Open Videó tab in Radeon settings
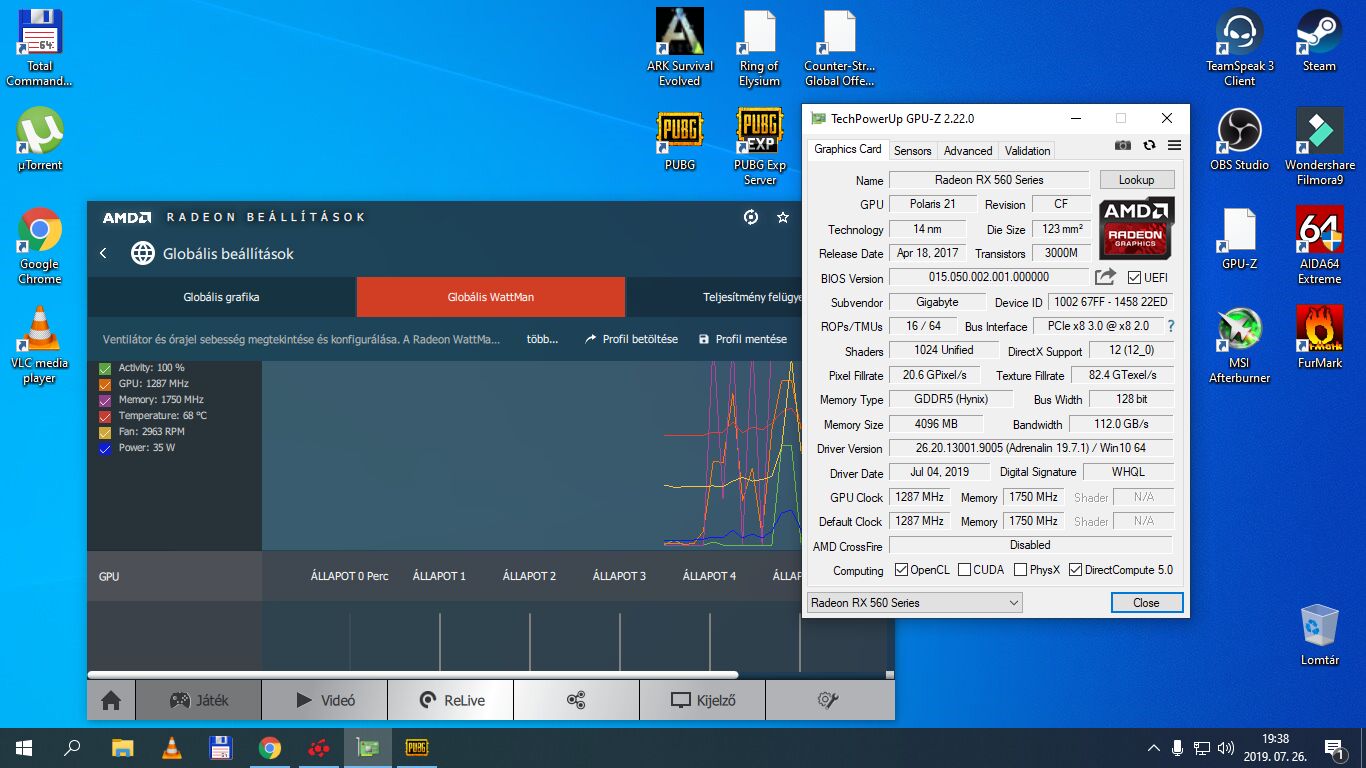This screenshot has width=1366, height=768. (325, 700)
